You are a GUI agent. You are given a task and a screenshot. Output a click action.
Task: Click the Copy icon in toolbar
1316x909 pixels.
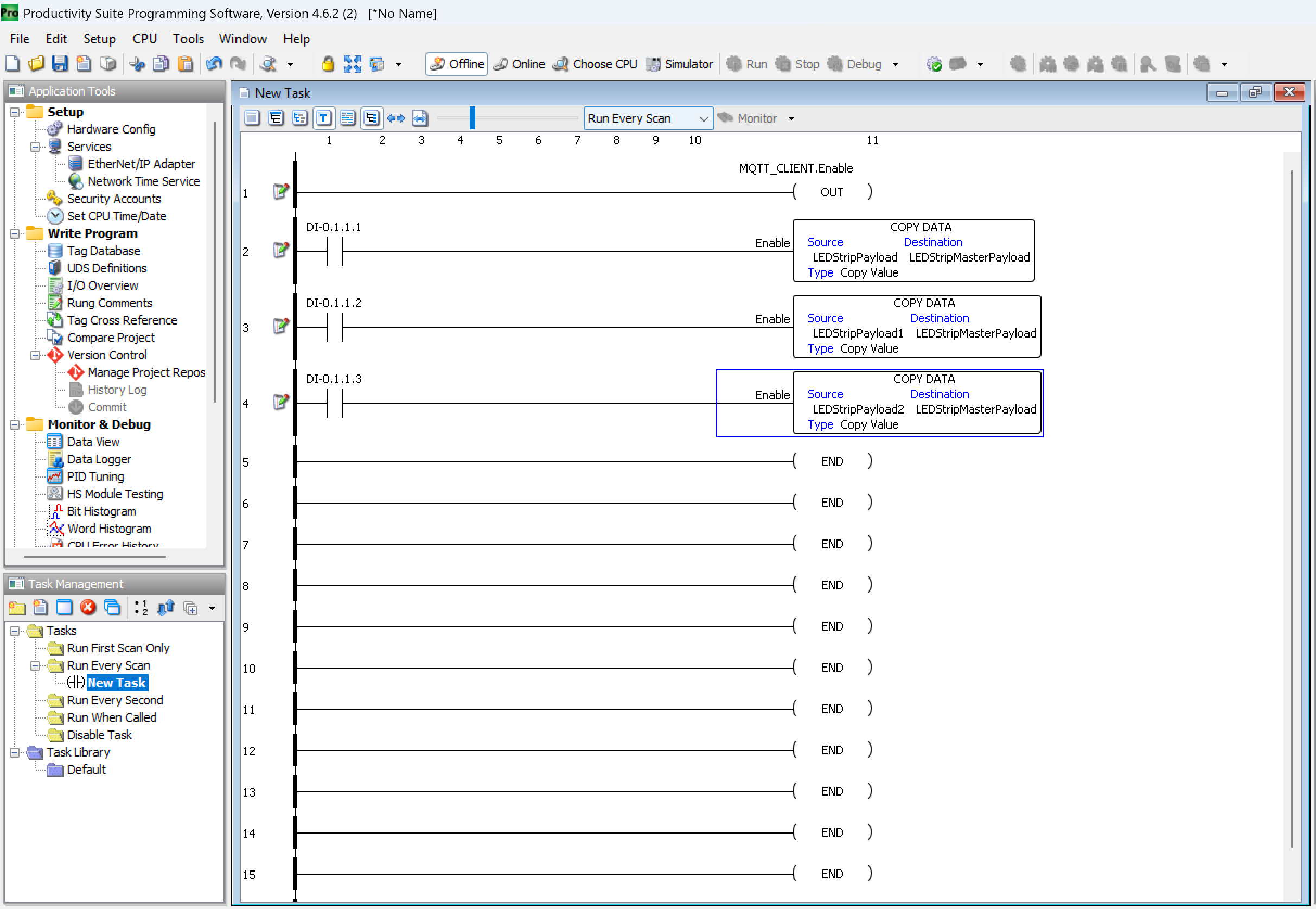(x=161, y=64)
